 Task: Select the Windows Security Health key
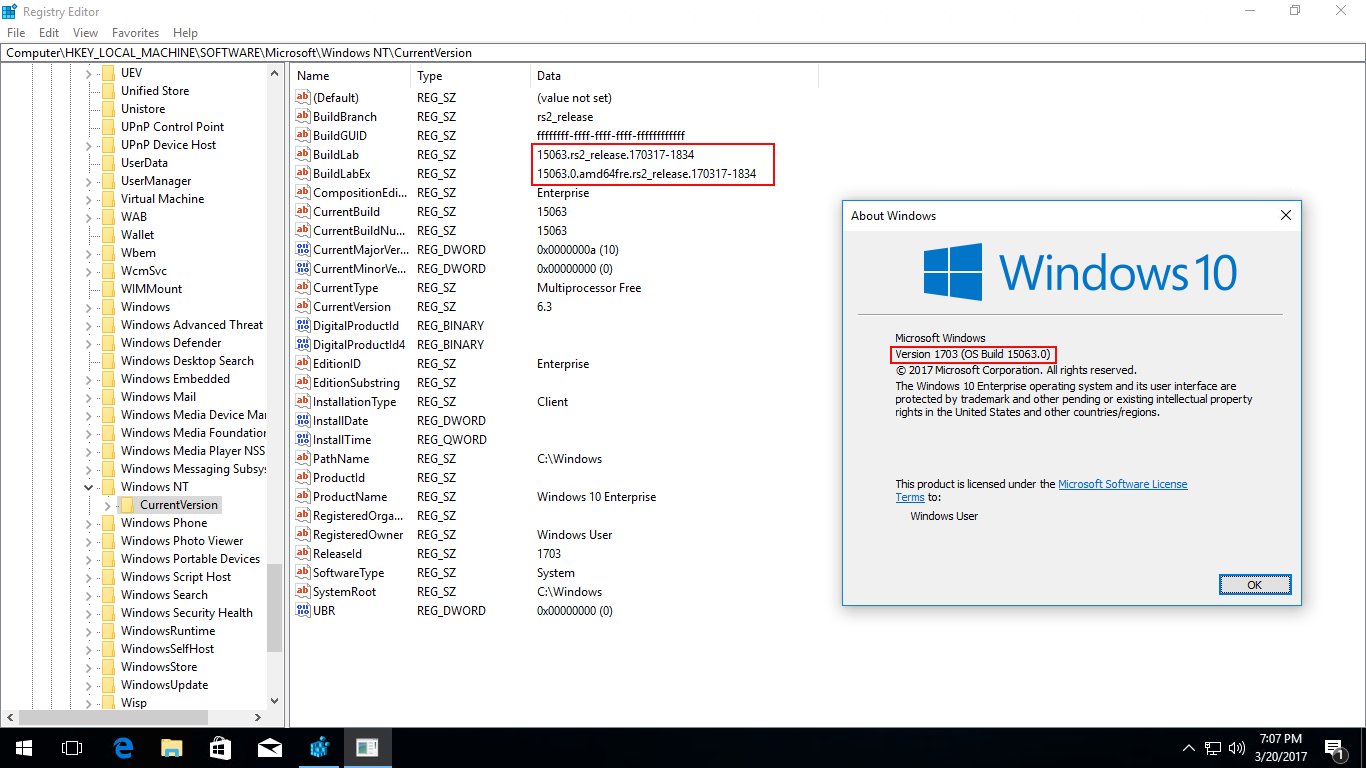click(x=186, y=613)
